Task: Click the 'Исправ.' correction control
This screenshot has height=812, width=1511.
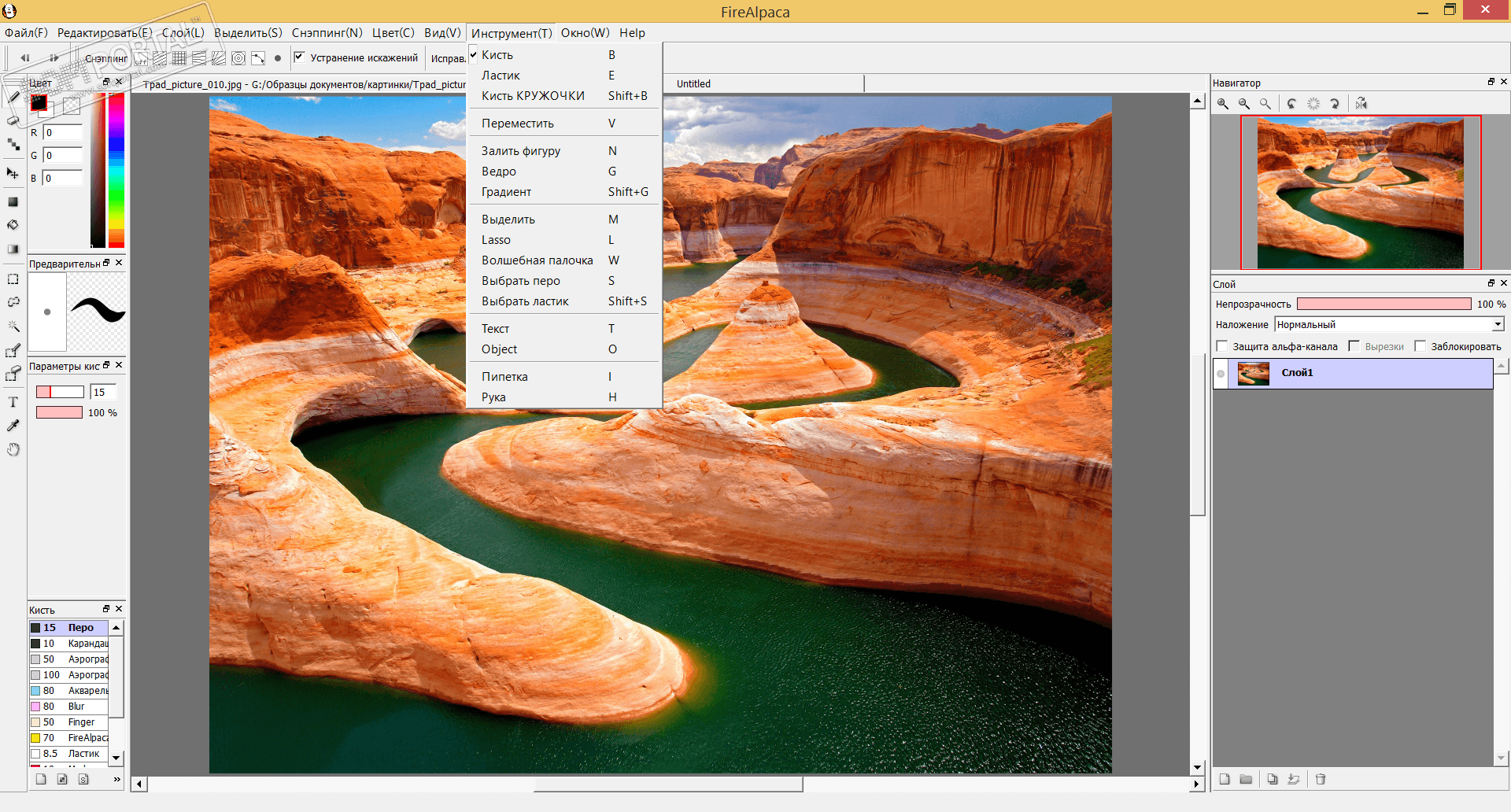Action: 448,58
